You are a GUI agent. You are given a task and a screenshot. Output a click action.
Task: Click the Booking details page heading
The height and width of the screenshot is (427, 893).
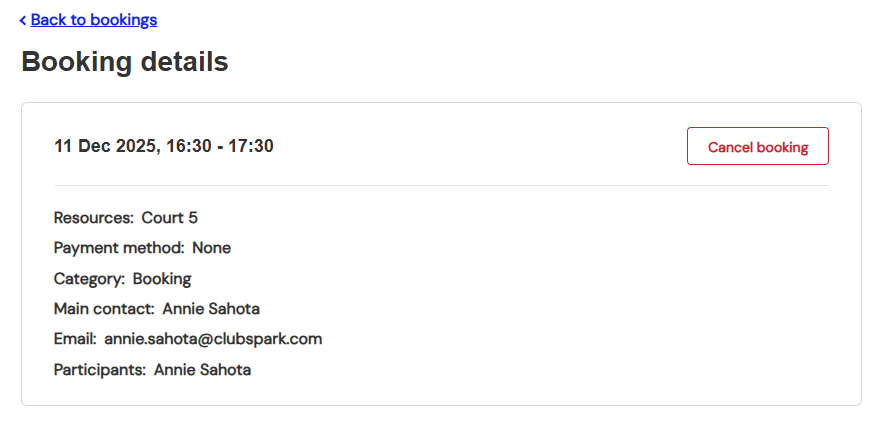(x=125, y=62)
